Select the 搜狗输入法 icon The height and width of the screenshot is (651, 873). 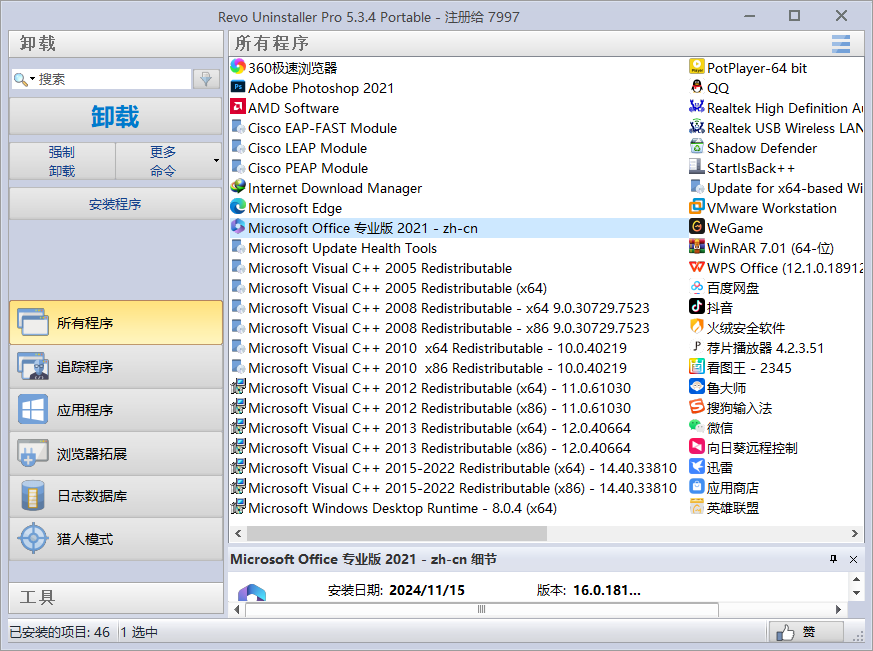pos(697,407)
